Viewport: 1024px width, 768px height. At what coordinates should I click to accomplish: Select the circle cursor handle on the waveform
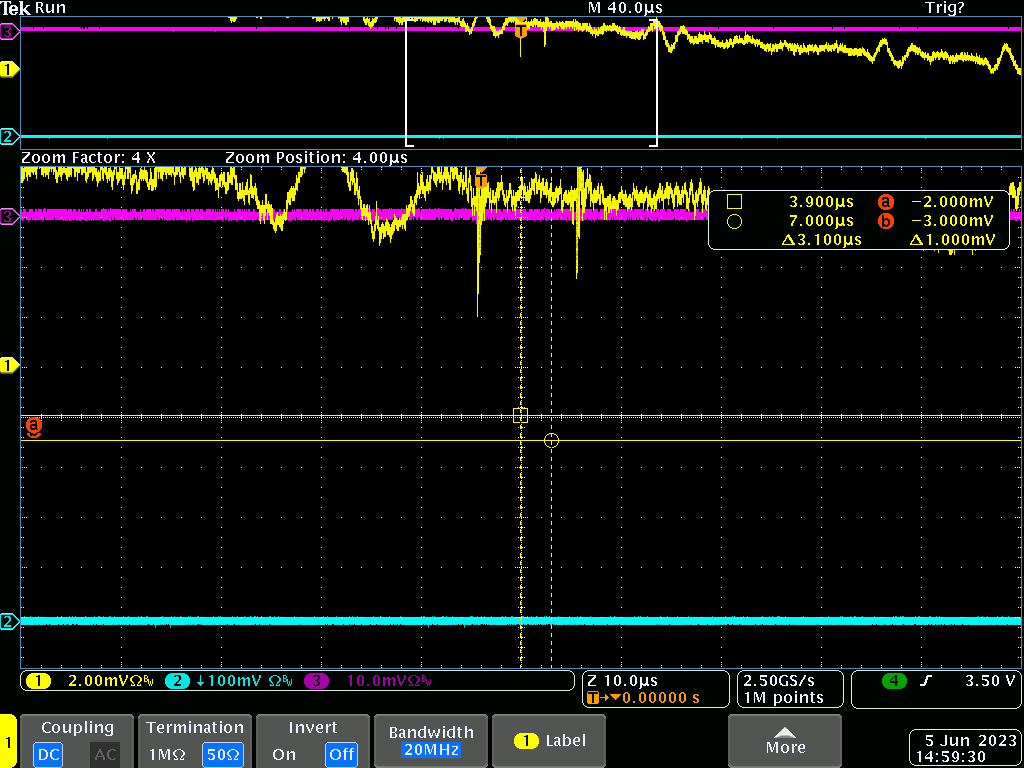[551, 440]
